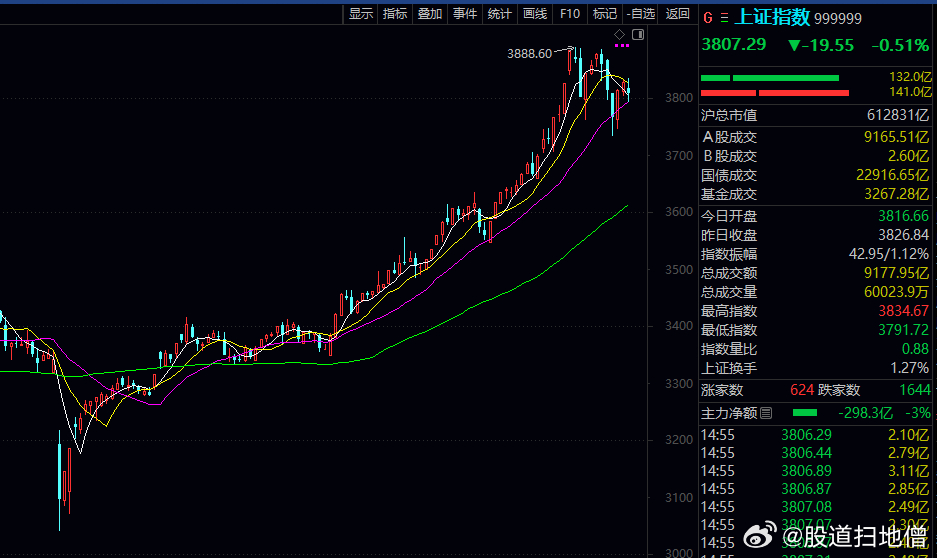This screenshot has width=937, height=558.
Task: Click the green 主力净额 flow bar
Action: pyautogui.click(x=804, y=413)
